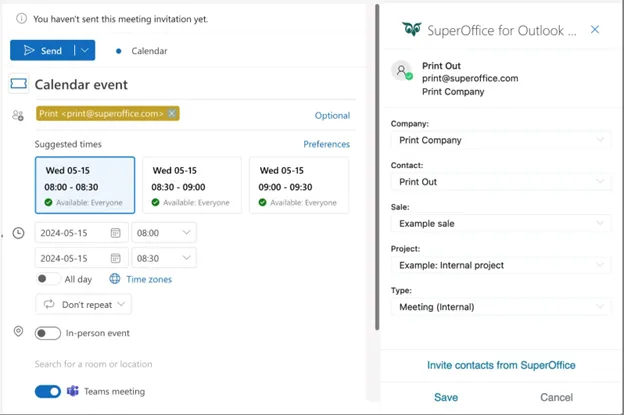
Task: Open the end date calendar picker icon
Action: [116, 258]
